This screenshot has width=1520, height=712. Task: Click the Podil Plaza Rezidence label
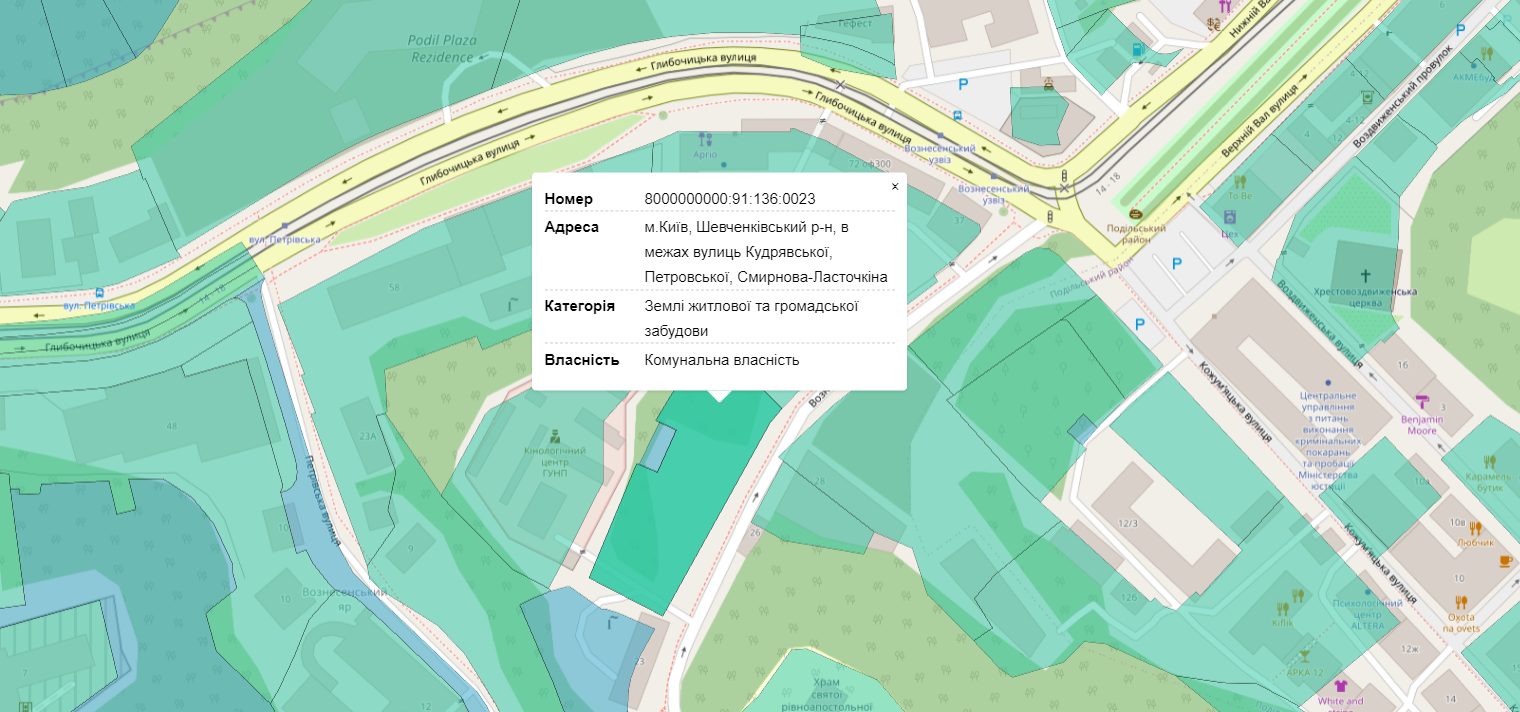442,49
